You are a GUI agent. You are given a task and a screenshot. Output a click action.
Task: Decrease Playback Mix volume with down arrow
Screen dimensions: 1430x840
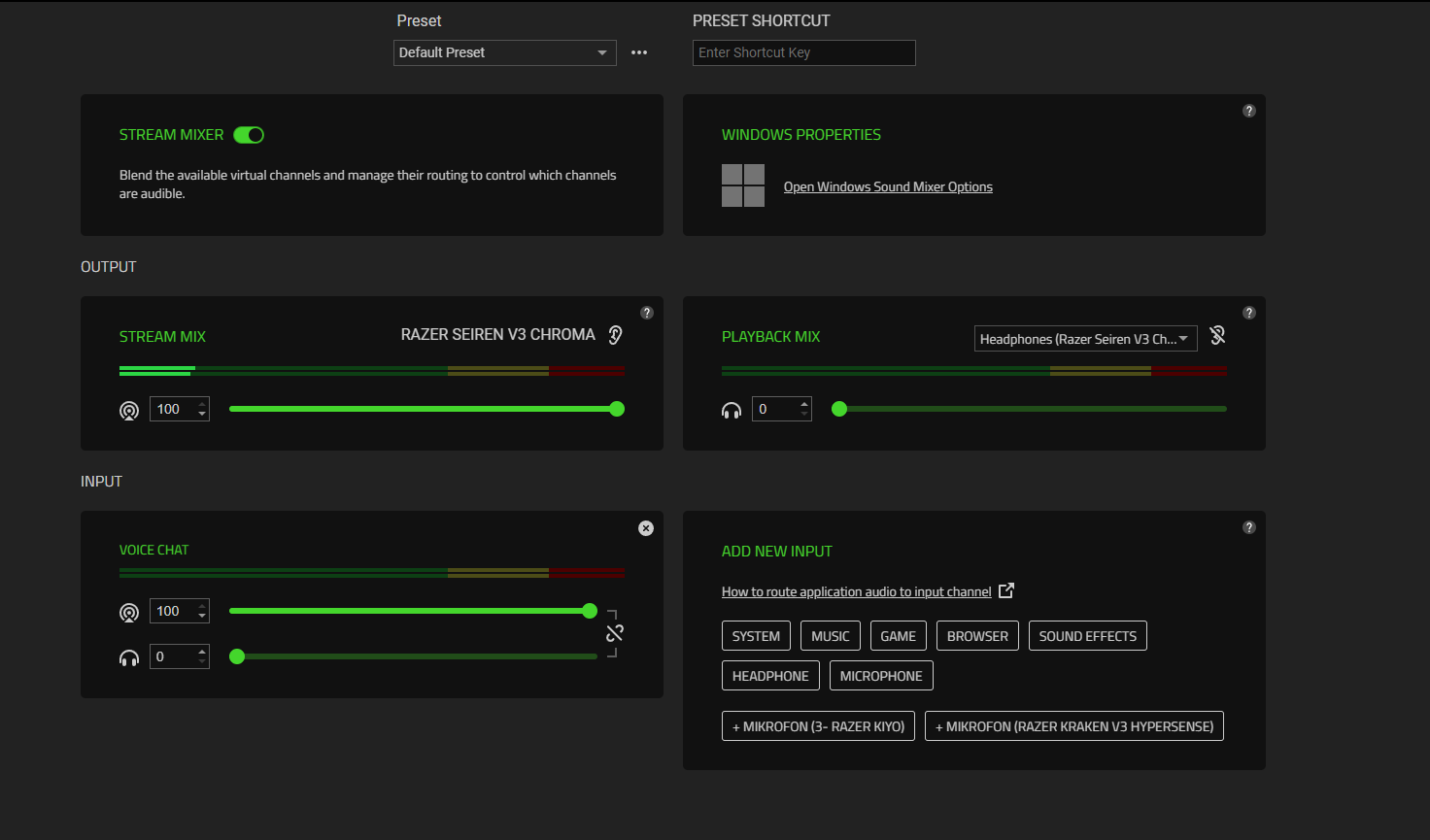tap(804, 415)
